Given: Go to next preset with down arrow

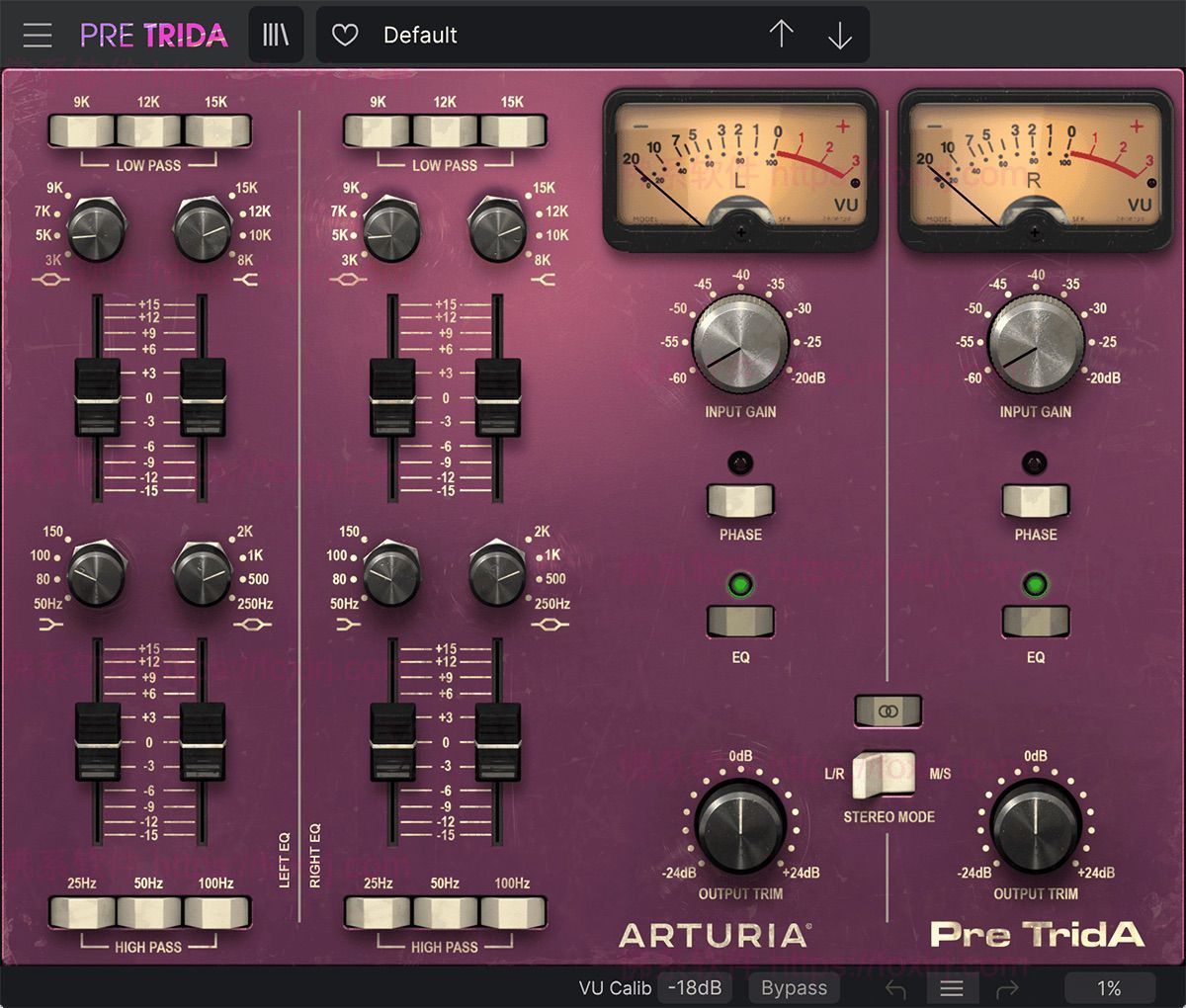Looking at the screenshot, I should 839,36.
